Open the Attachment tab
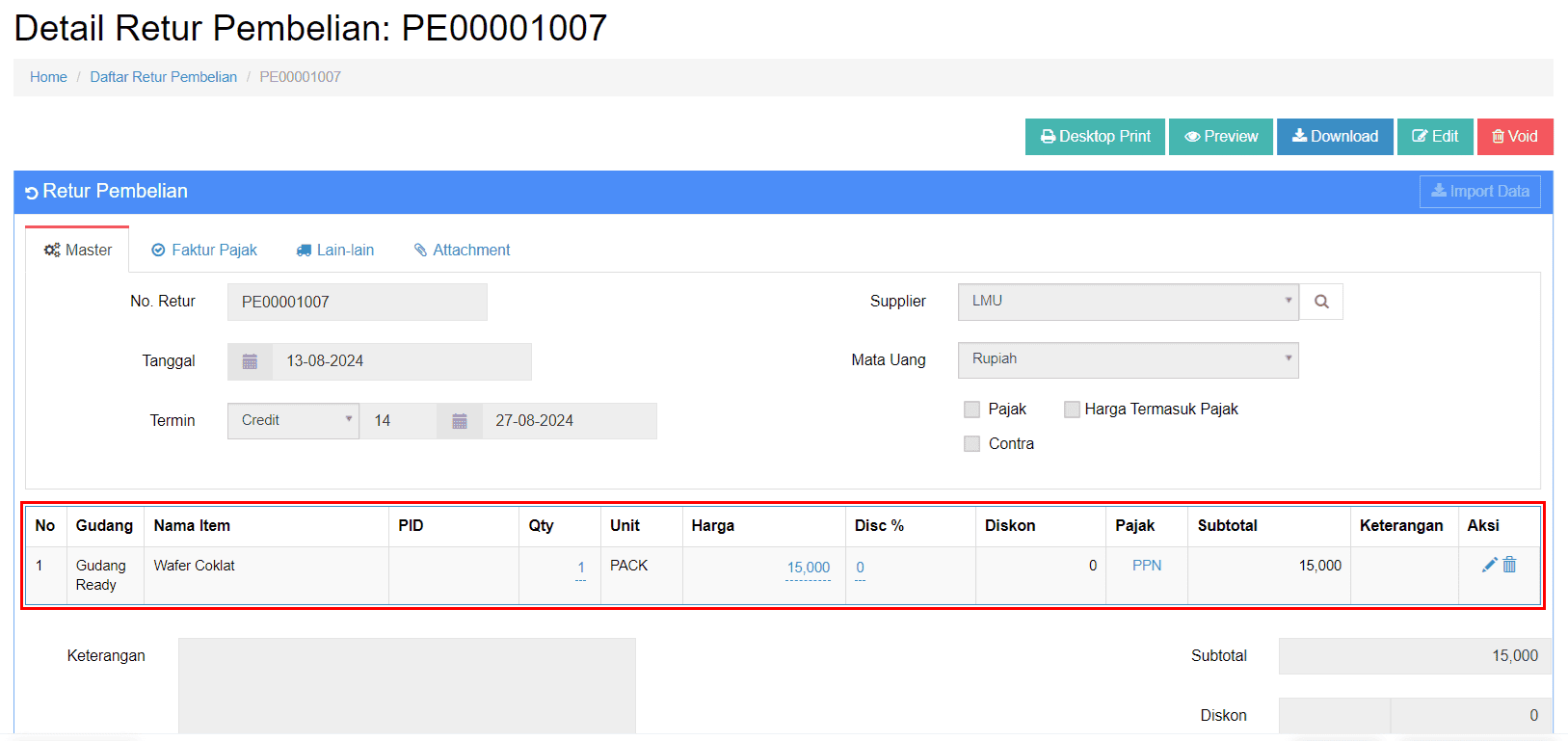The width and height of the screenshot is (1568, 741). [462, 251]
